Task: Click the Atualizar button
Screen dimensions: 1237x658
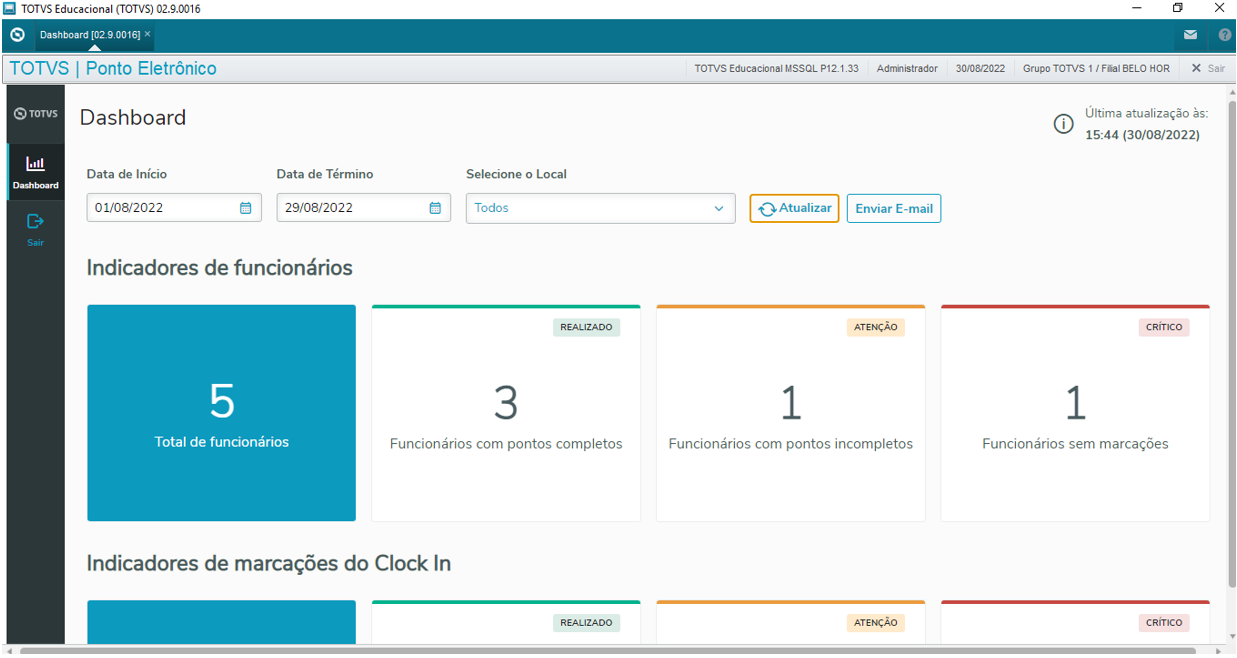Action: (x=794, y=208)
